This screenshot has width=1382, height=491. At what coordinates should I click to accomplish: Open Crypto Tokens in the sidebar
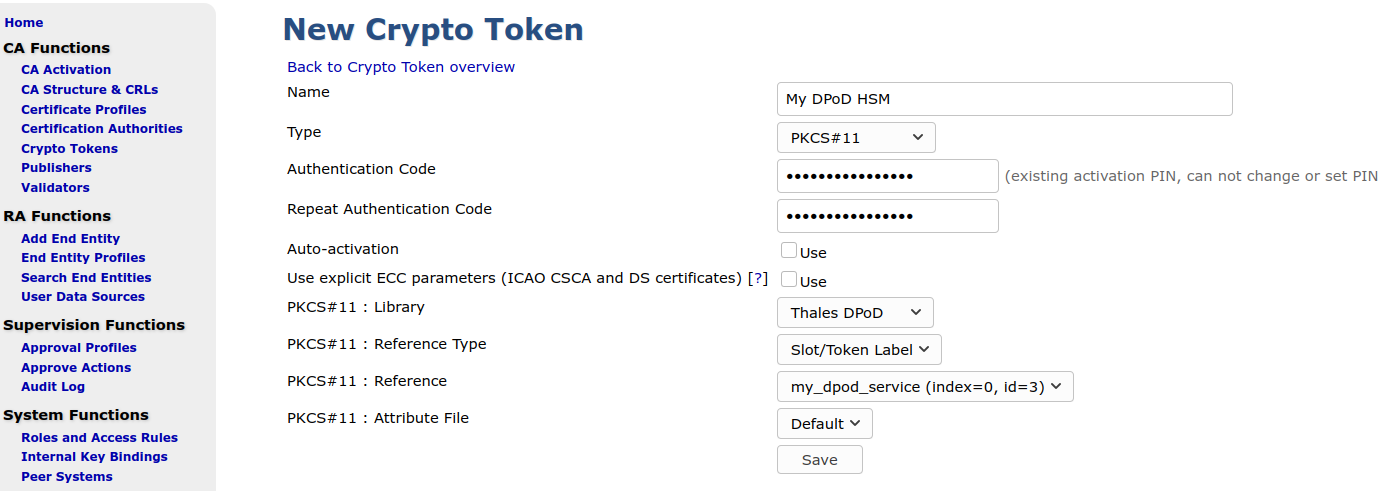pyautogui.click(x=69, y=149)
